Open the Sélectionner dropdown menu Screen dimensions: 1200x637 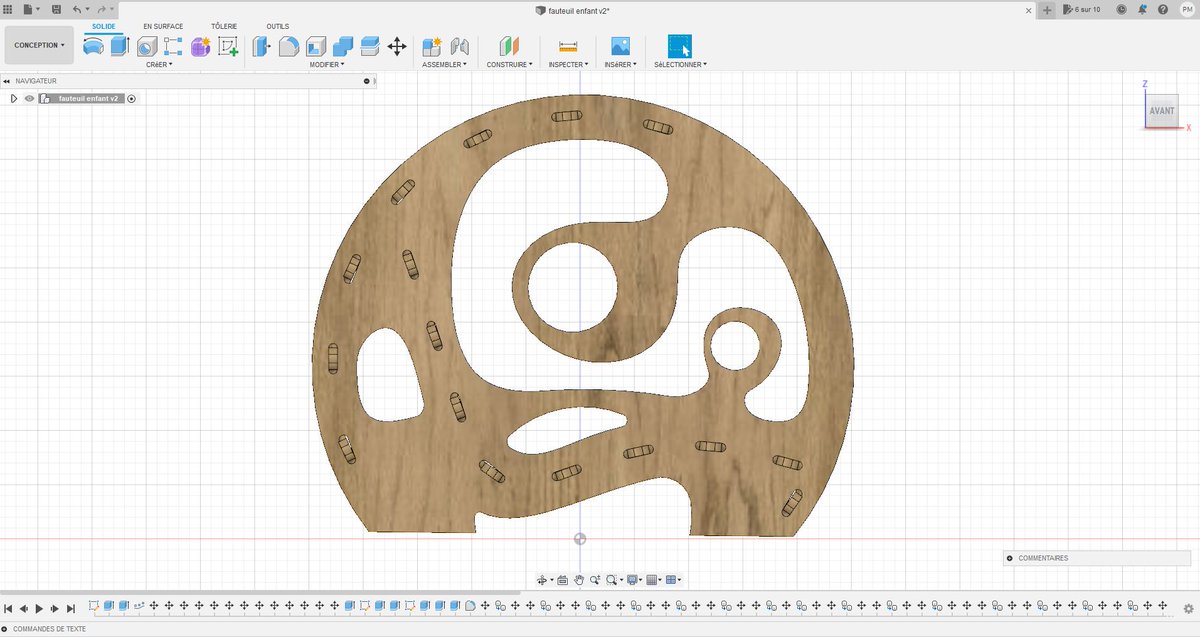tap(680, 64)
